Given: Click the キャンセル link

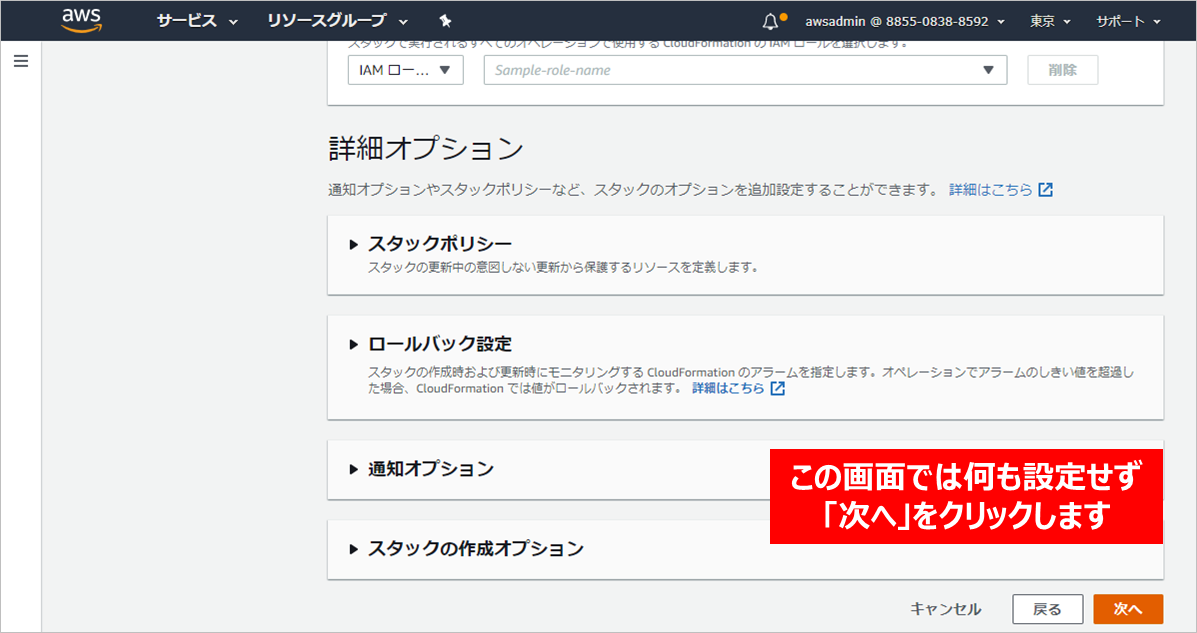Looking at the screenshot, I should (945, 609).
